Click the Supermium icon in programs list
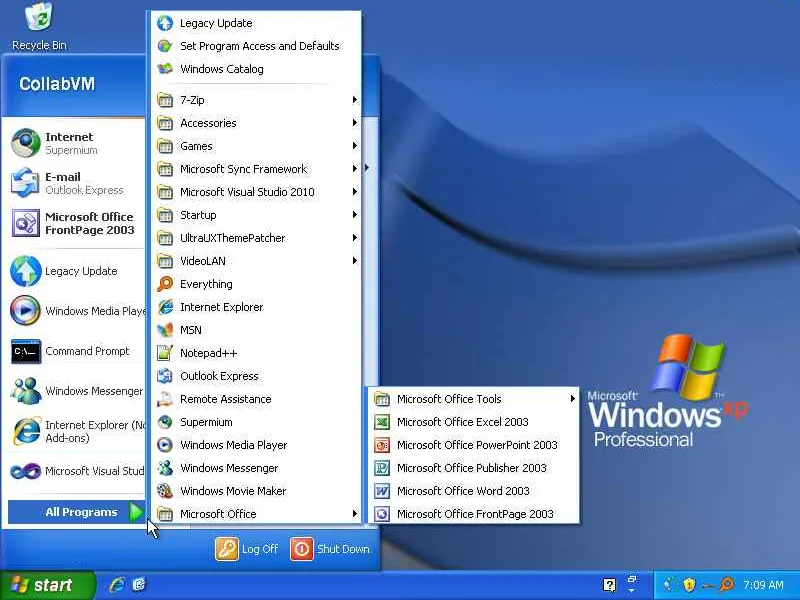 tap(165, 422)
